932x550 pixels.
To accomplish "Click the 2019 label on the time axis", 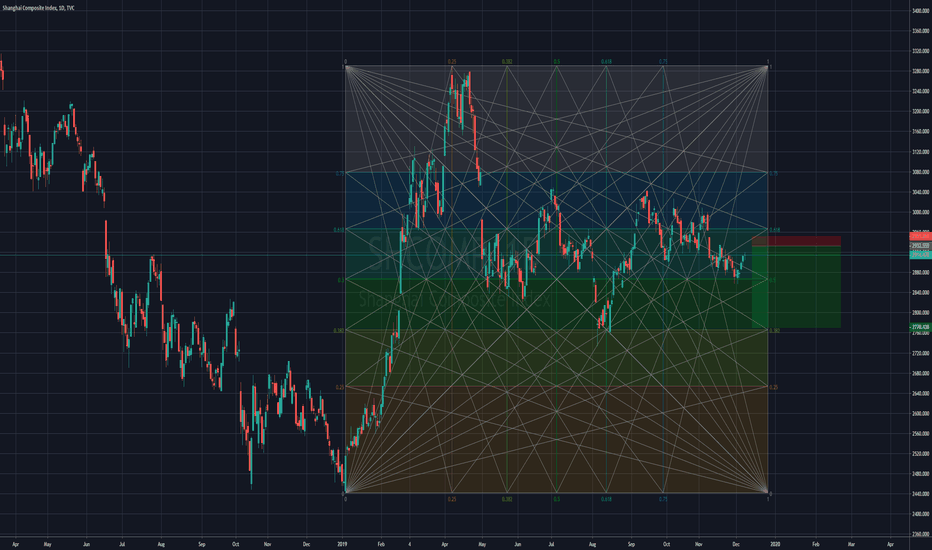I will tap(342, 544).
